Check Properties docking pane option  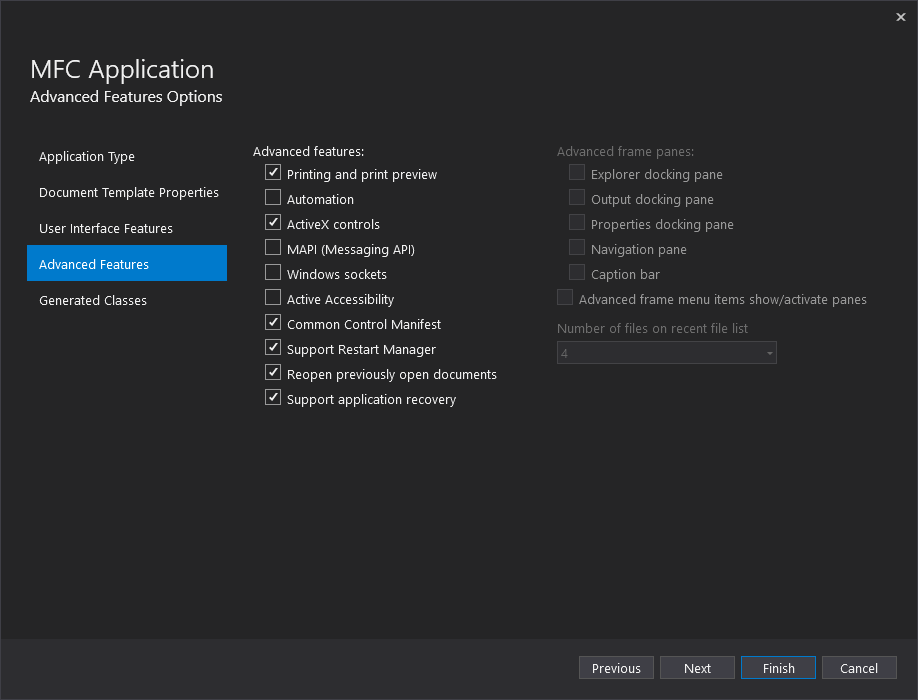[x=577, y=222]
